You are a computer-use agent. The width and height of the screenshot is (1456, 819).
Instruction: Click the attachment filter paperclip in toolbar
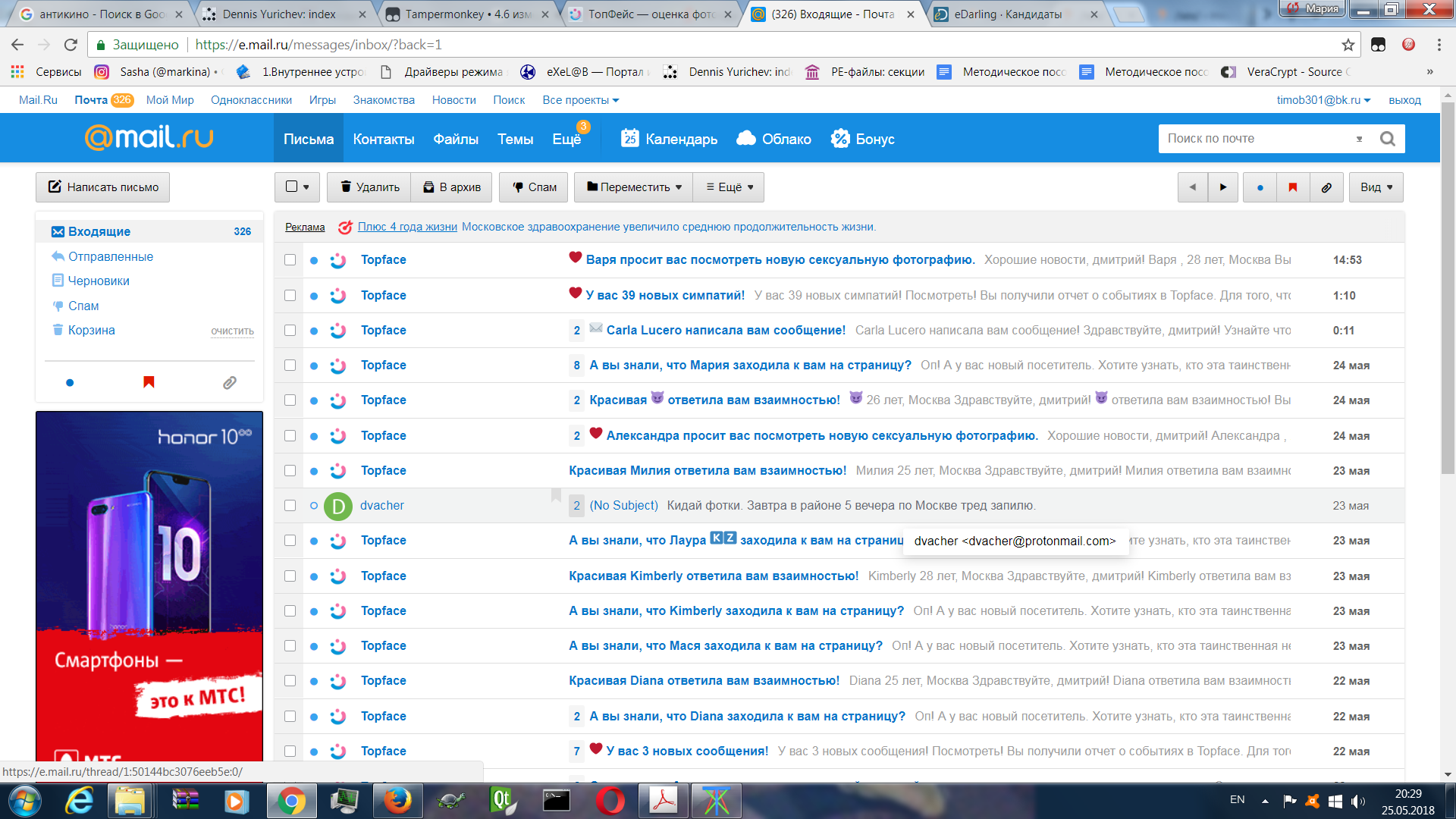[1326, 187]
